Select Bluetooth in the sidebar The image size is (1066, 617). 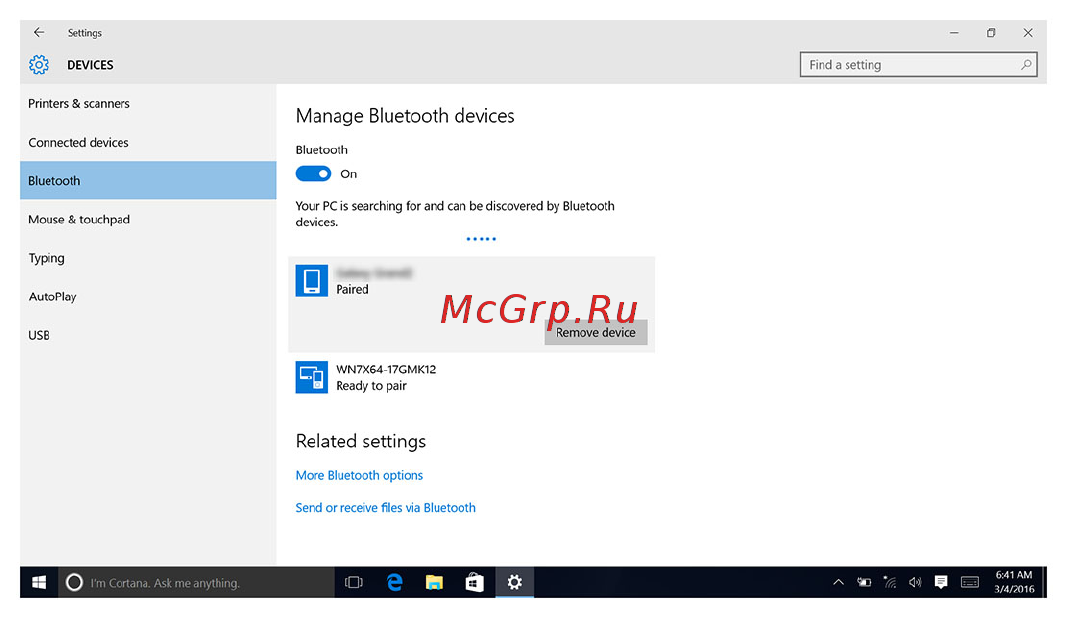pyautogui.click(x=148, y=180)
